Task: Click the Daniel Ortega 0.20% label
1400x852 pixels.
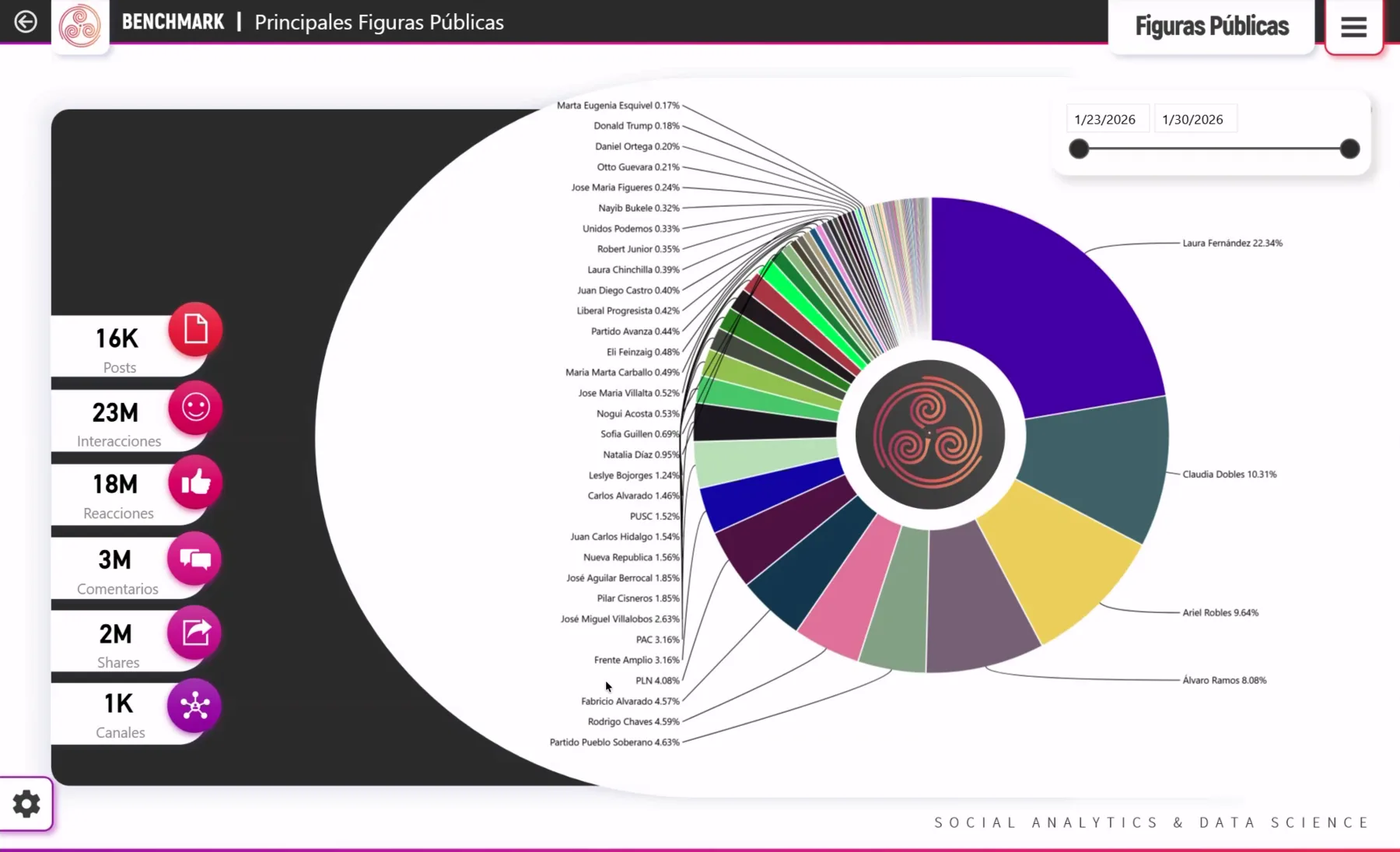Action: pyautogui.click(x=637, y=146)
